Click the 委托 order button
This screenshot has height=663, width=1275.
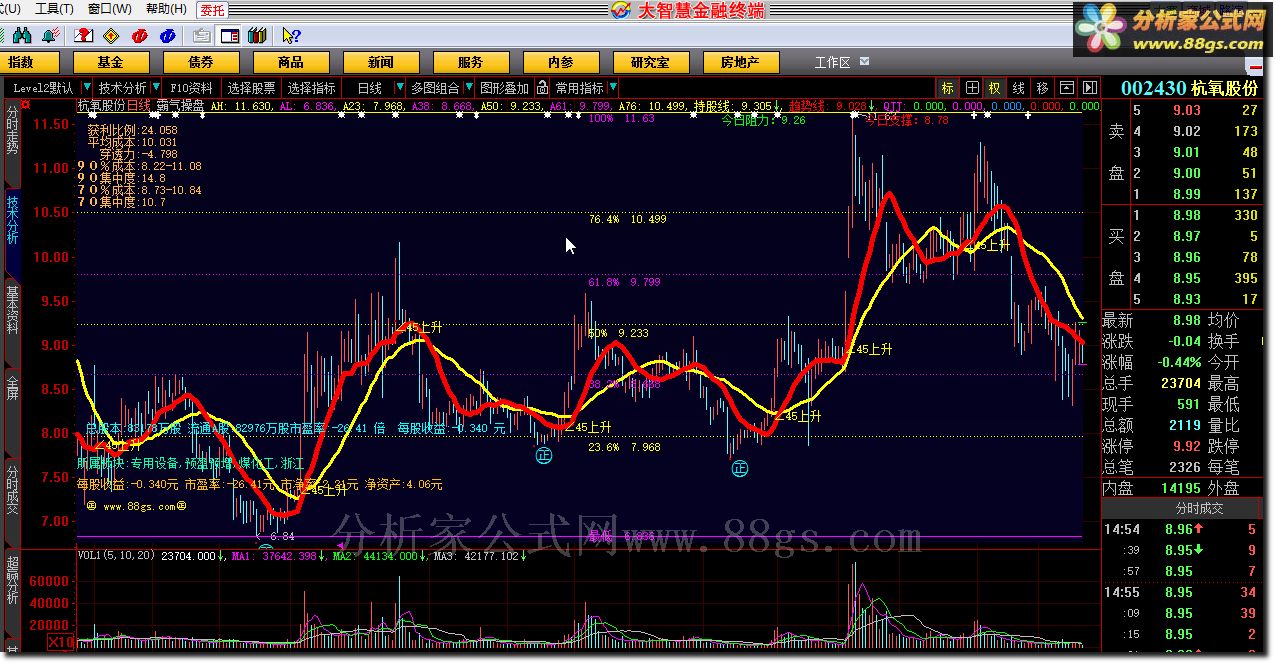pyautogui.click(x=212, y=10)
